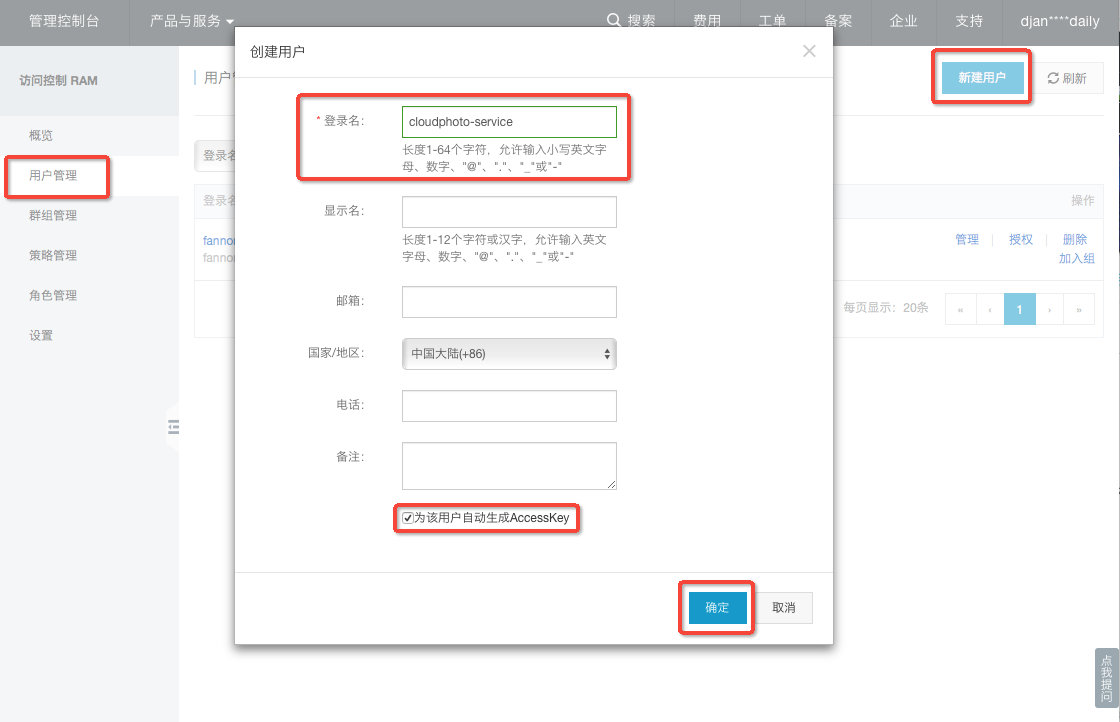The height and width of the screenshot is (722, 1120).
Task: Select page 1 in pagination
Action: [x=1019, y=309]
